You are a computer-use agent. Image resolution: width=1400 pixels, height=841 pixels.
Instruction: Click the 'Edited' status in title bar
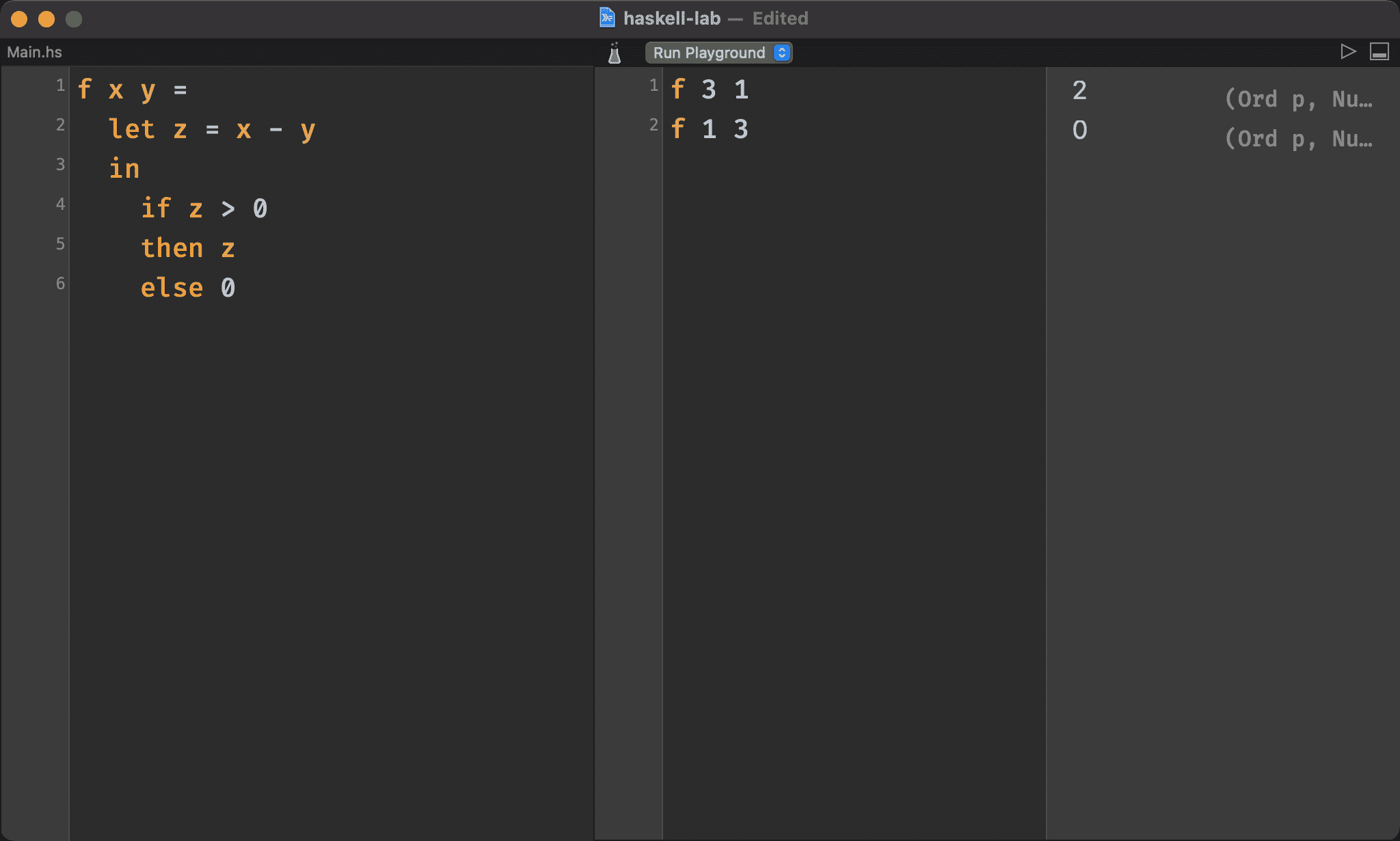point(781,18)
